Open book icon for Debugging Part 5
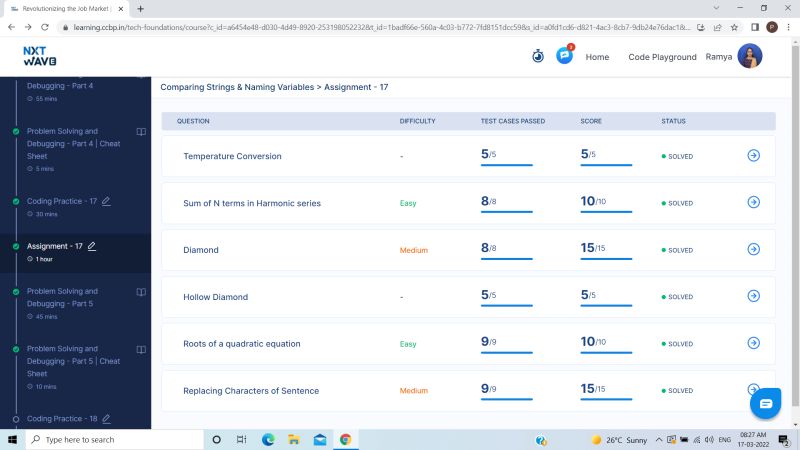The image size is (800, 450). tap(141, 292)
